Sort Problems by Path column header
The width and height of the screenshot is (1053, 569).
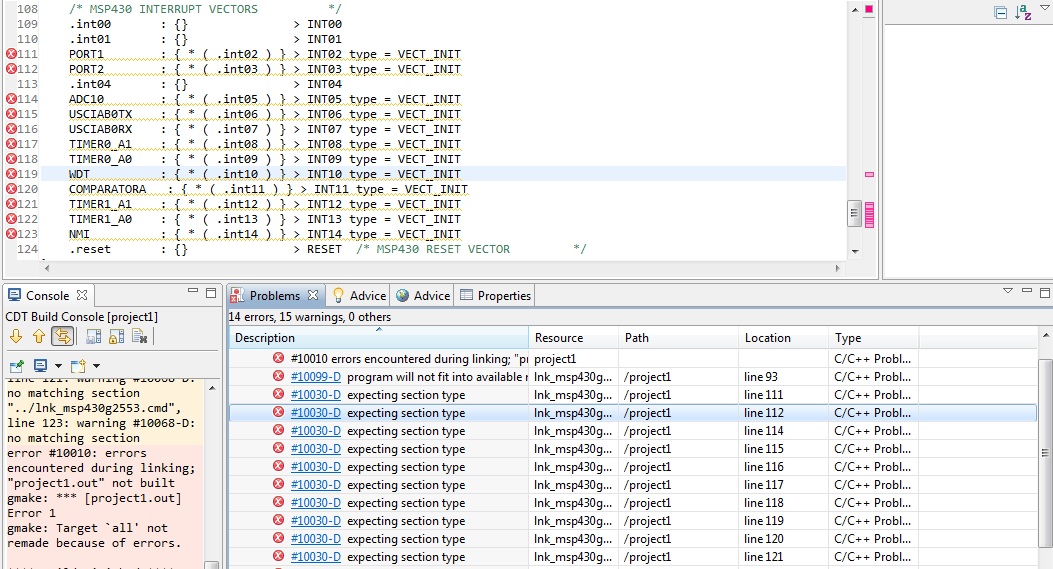(x=678, y=338)
